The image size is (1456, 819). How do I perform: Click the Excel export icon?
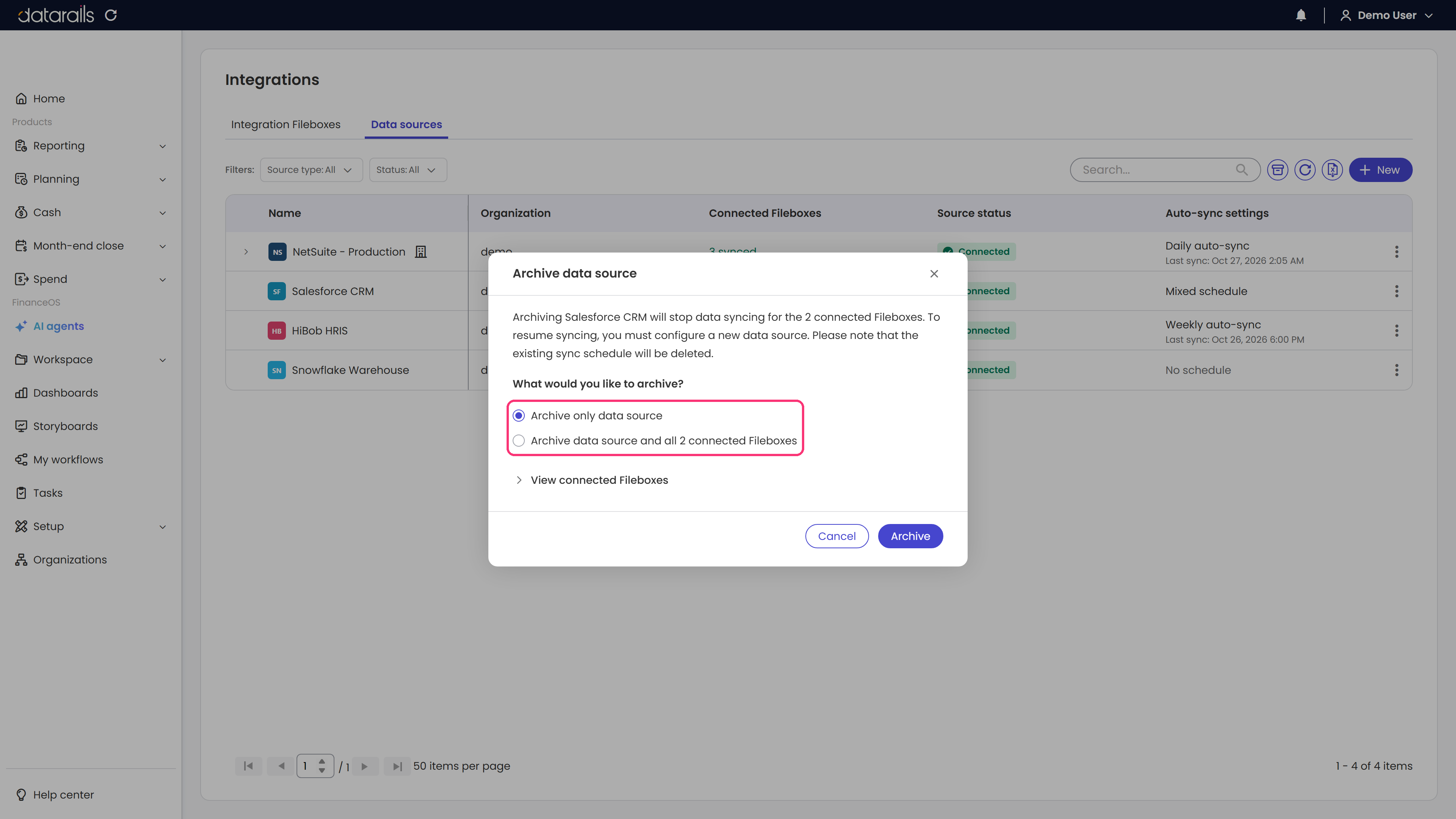coord(1332,169)
